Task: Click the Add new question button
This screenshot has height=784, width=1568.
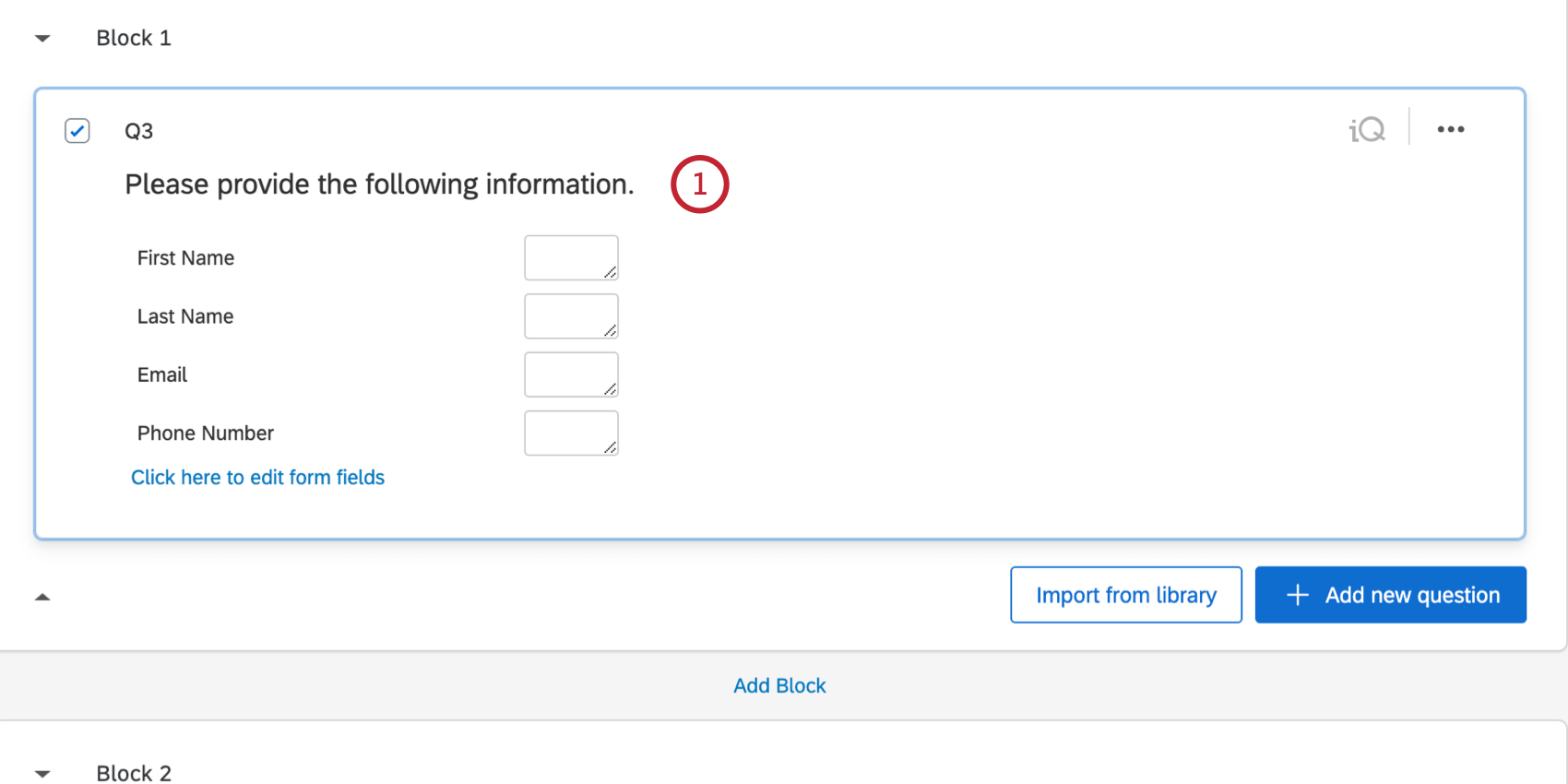Action: pos(1391,595)
